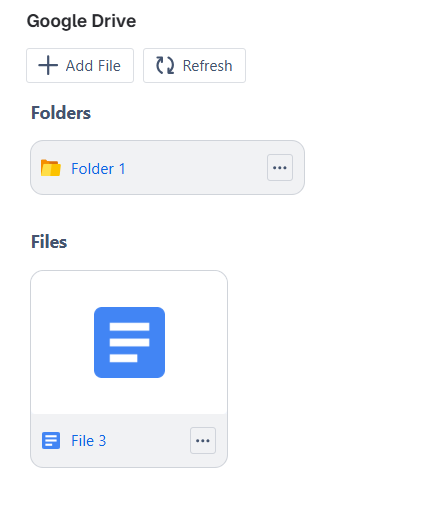Refresh the Google Drive file list
The width and height of the screenshot is (425, 518).
[x=194, y=65]
